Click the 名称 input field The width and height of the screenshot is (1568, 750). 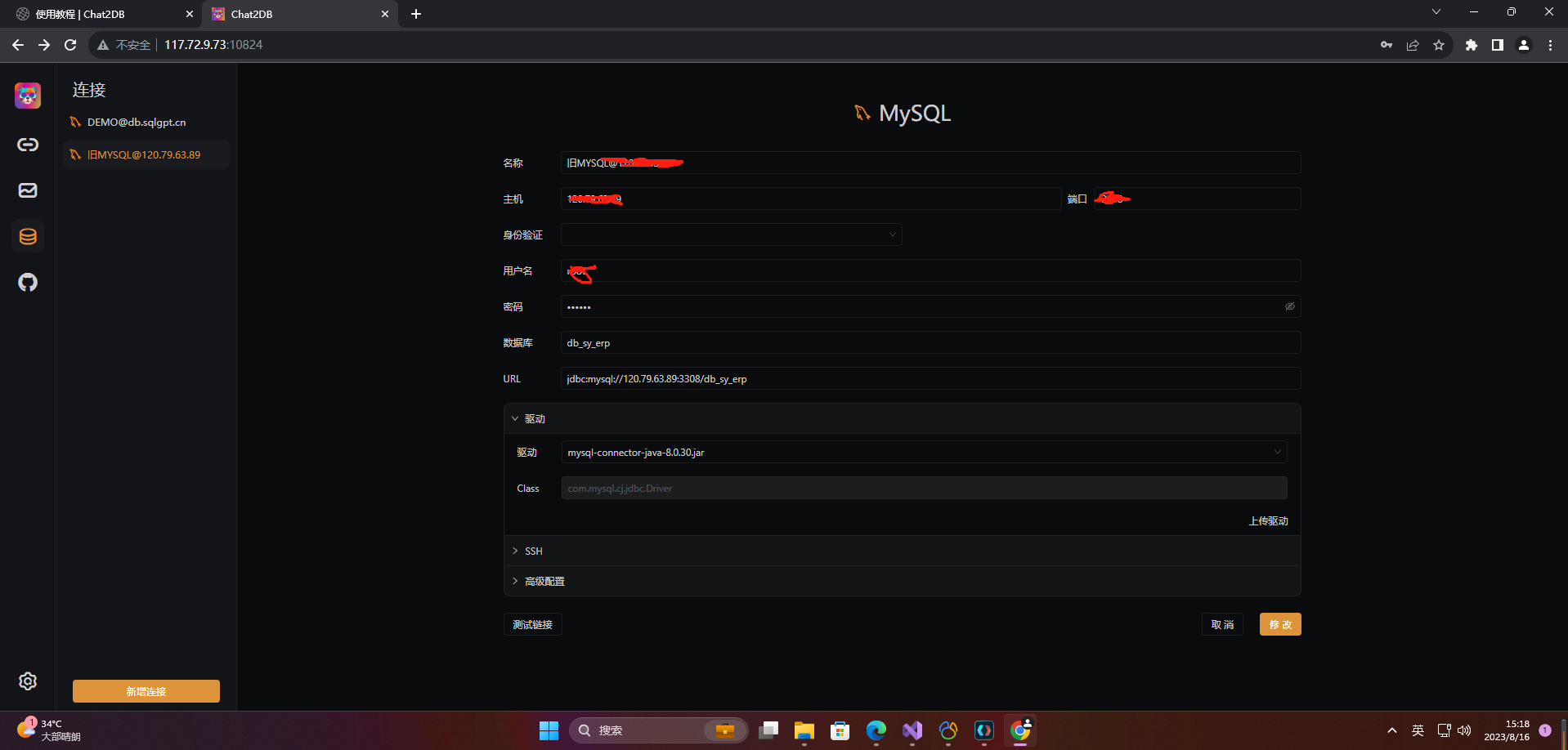click(x=930, y=163)
